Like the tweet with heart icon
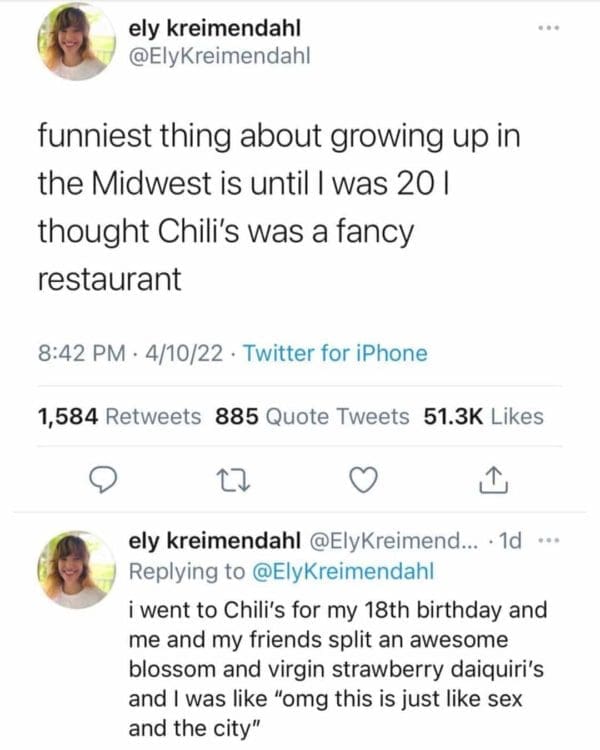The width and height of the screenshot is (600, 750). click(362, 482)
